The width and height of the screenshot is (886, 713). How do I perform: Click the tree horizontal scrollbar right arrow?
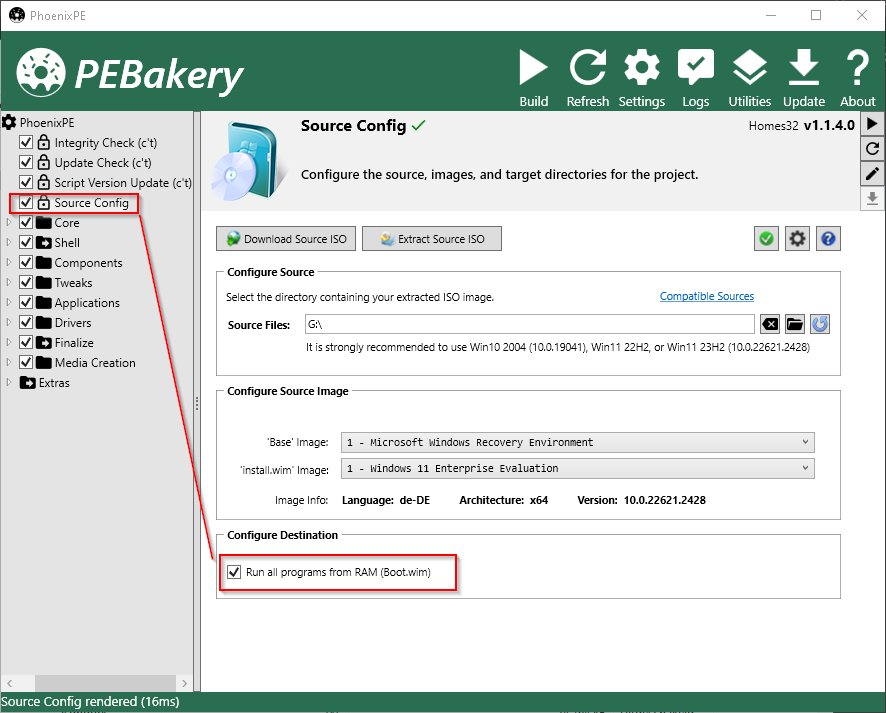coord(184,683)
